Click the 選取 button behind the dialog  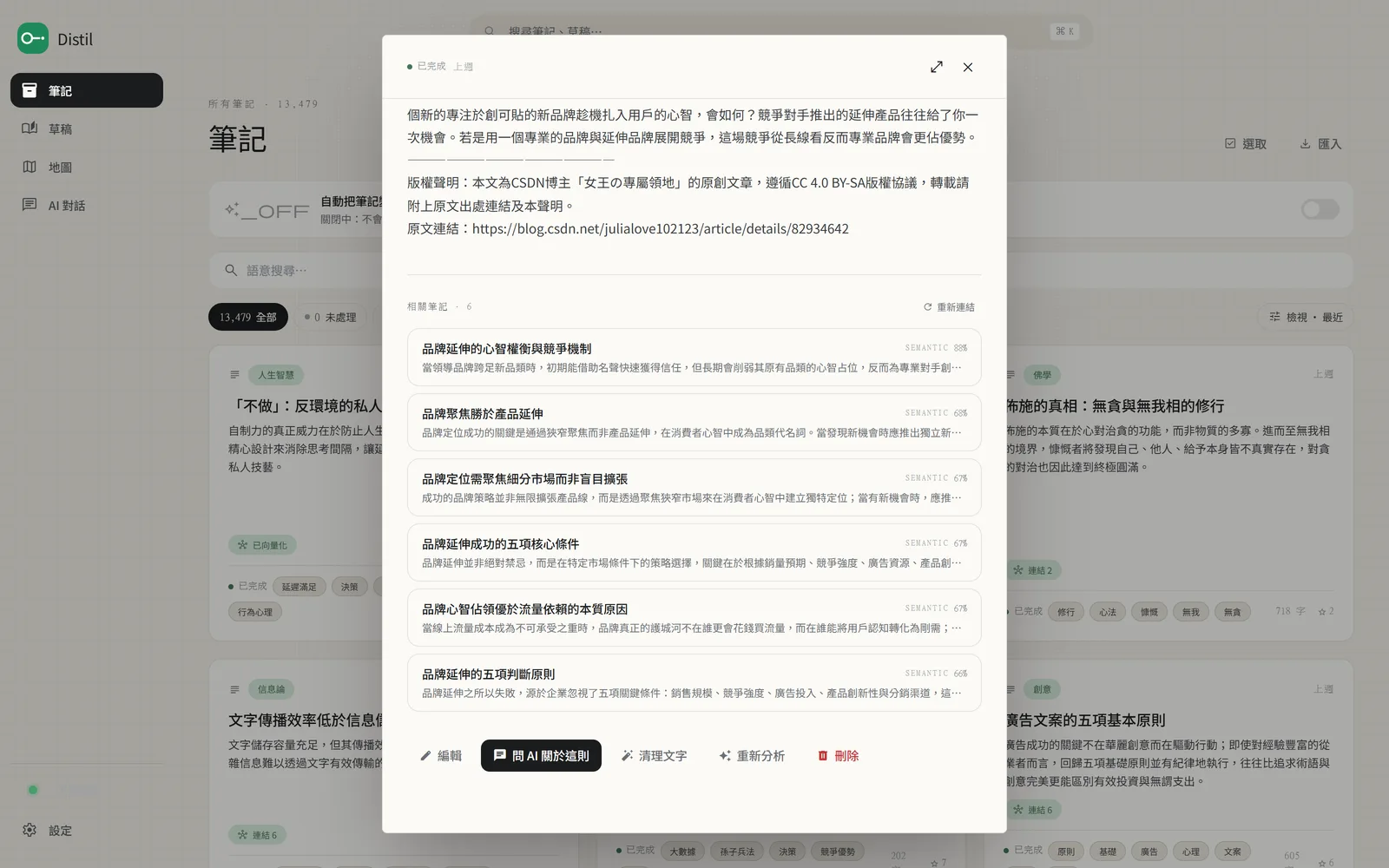point(1246,144)
